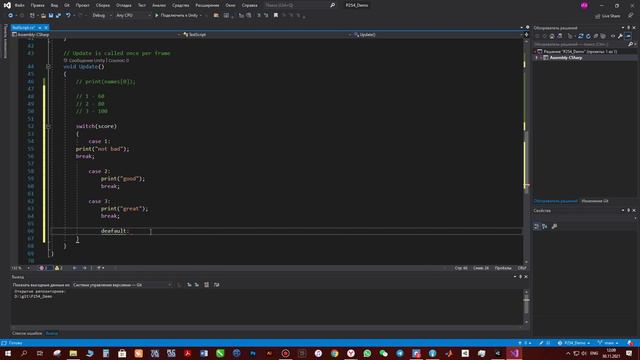Click the Property Pages wrench icon in Properties
The height and width of the screenshot is (360, 640).
point(554,227)
